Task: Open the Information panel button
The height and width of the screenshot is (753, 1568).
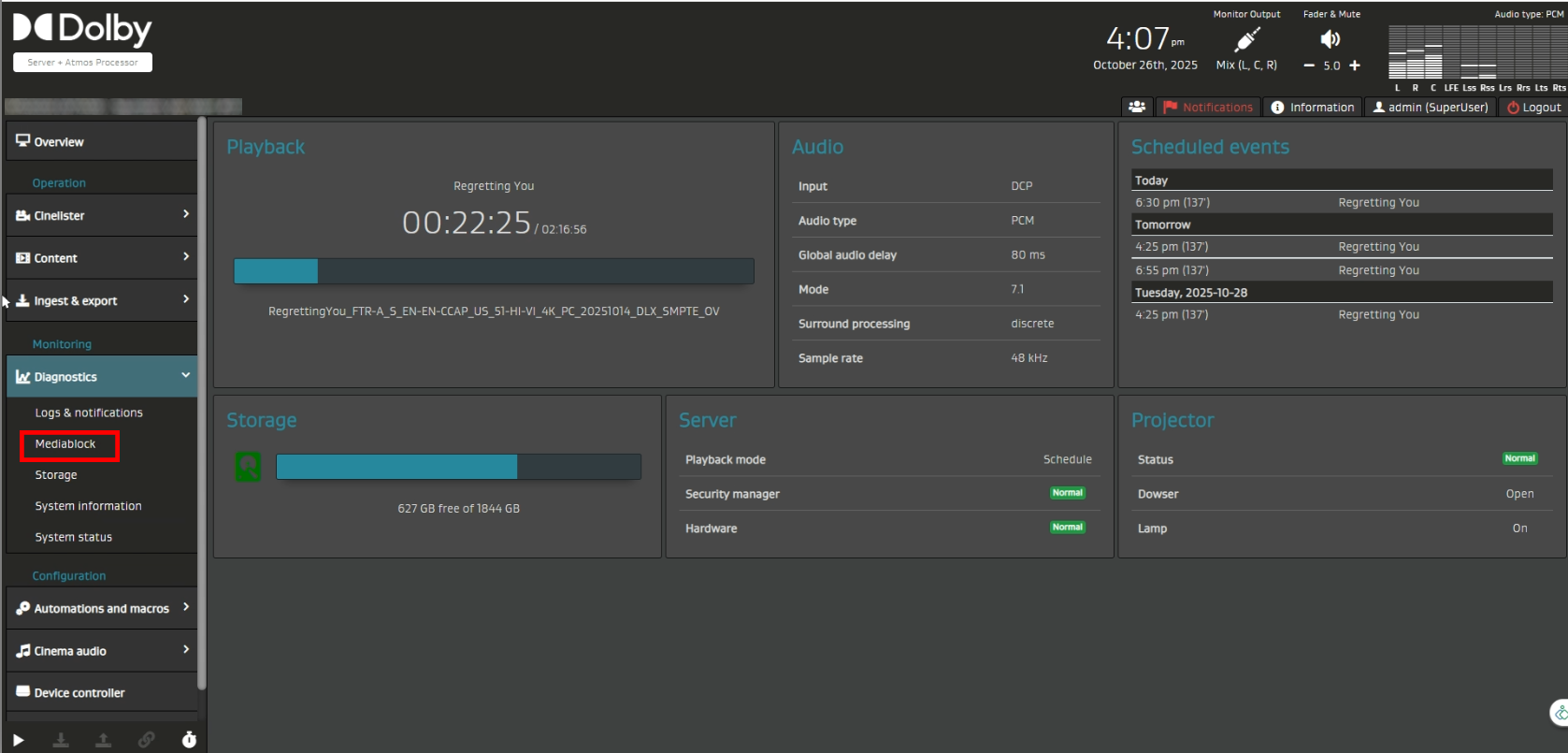Action: [x=1313, y=108]
